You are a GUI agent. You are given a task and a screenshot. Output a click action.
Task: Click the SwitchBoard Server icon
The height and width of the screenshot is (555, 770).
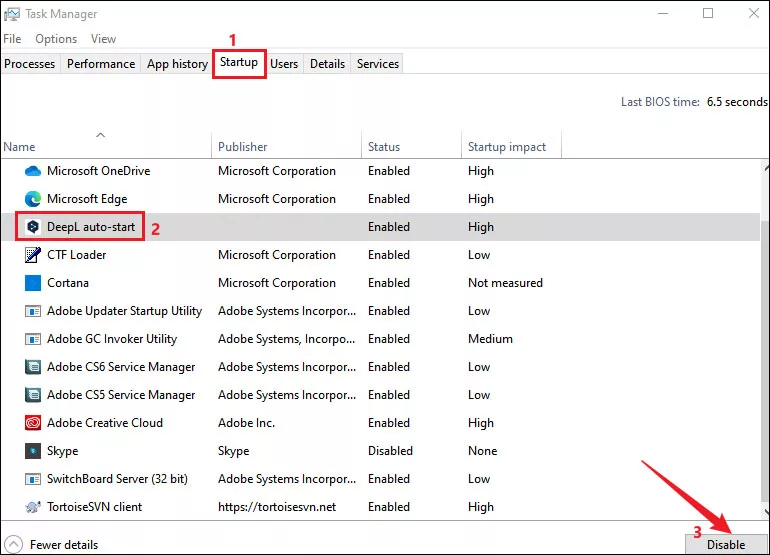(33, 479)
